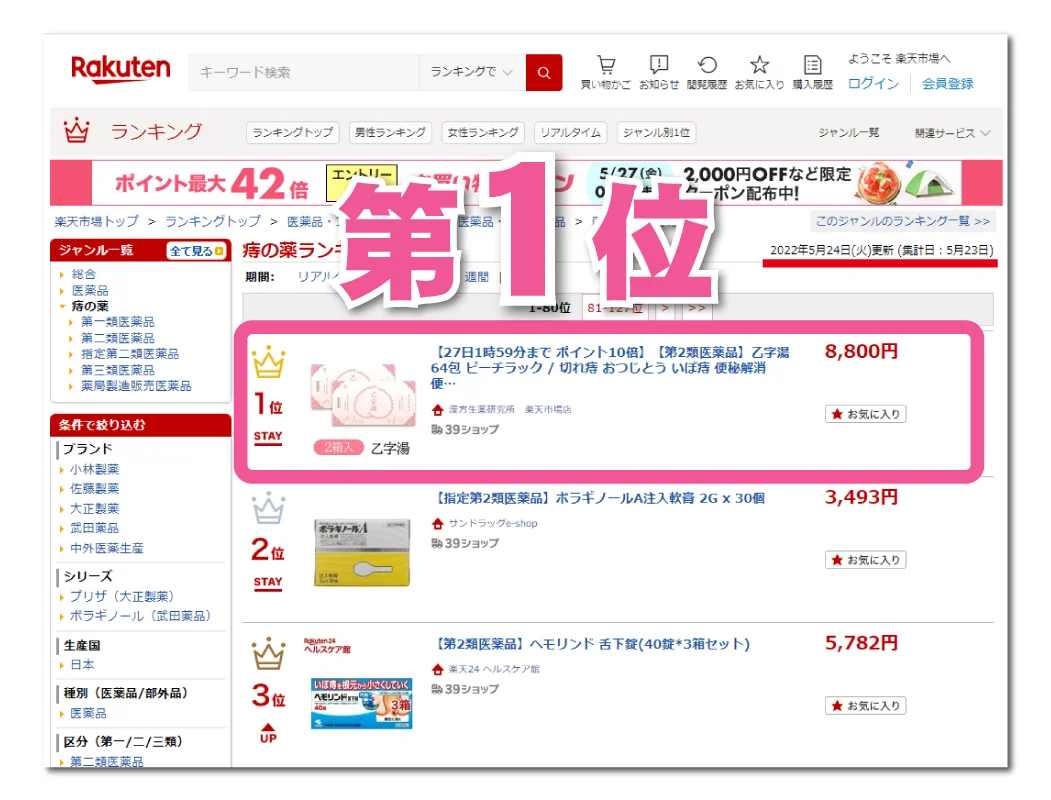The image size is (1051, 800).
Task: Click the ranking crown icon
Action: coord(76,131)
